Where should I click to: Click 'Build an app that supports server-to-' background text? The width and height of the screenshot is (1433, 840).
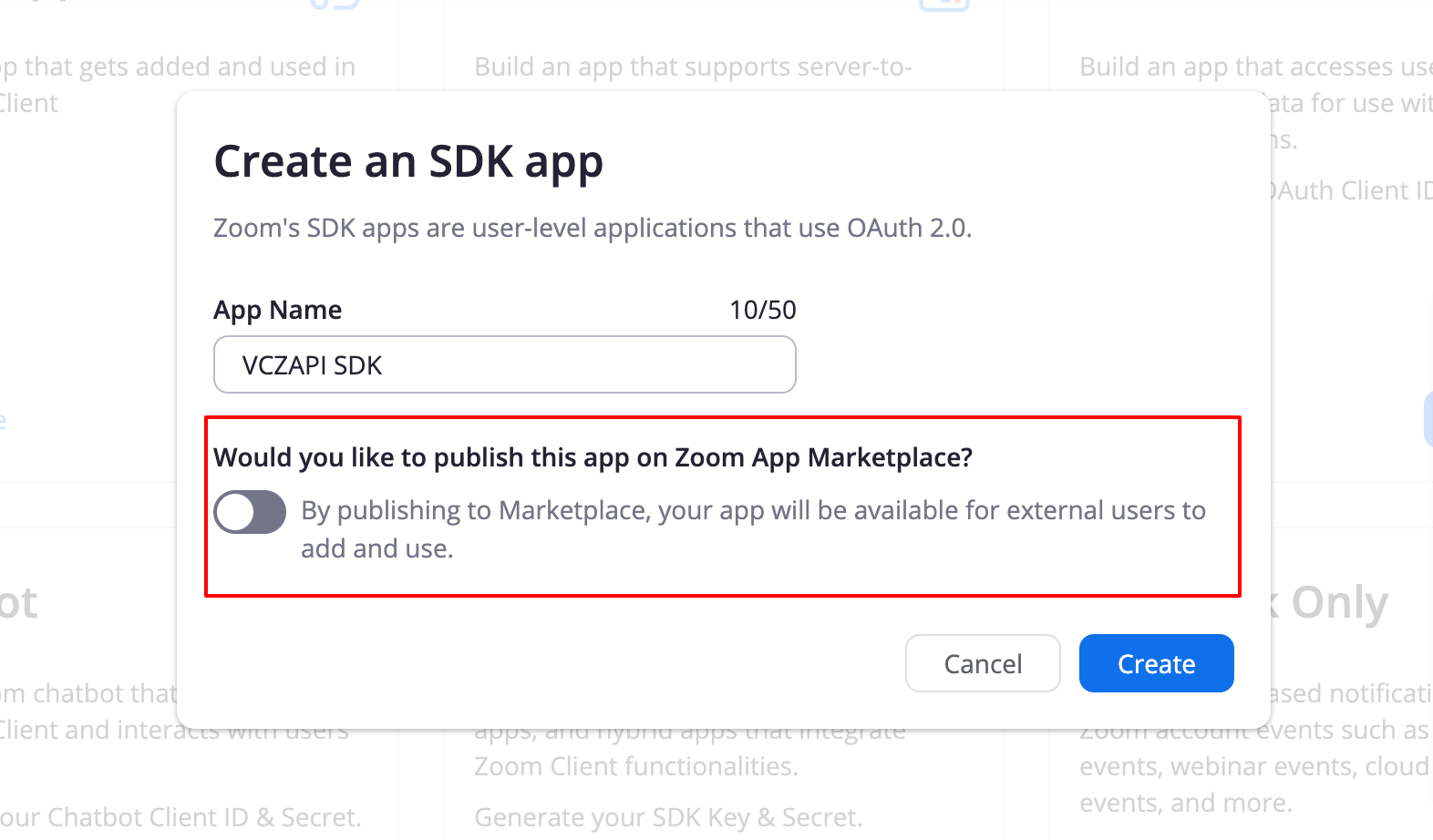coord(693,67)
